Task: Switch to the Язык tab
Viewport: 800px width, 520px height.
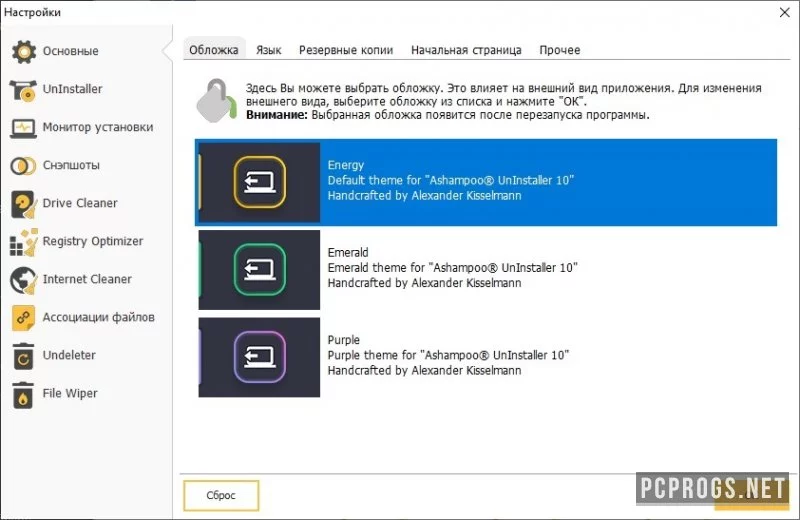Action: tap(268, 50)
